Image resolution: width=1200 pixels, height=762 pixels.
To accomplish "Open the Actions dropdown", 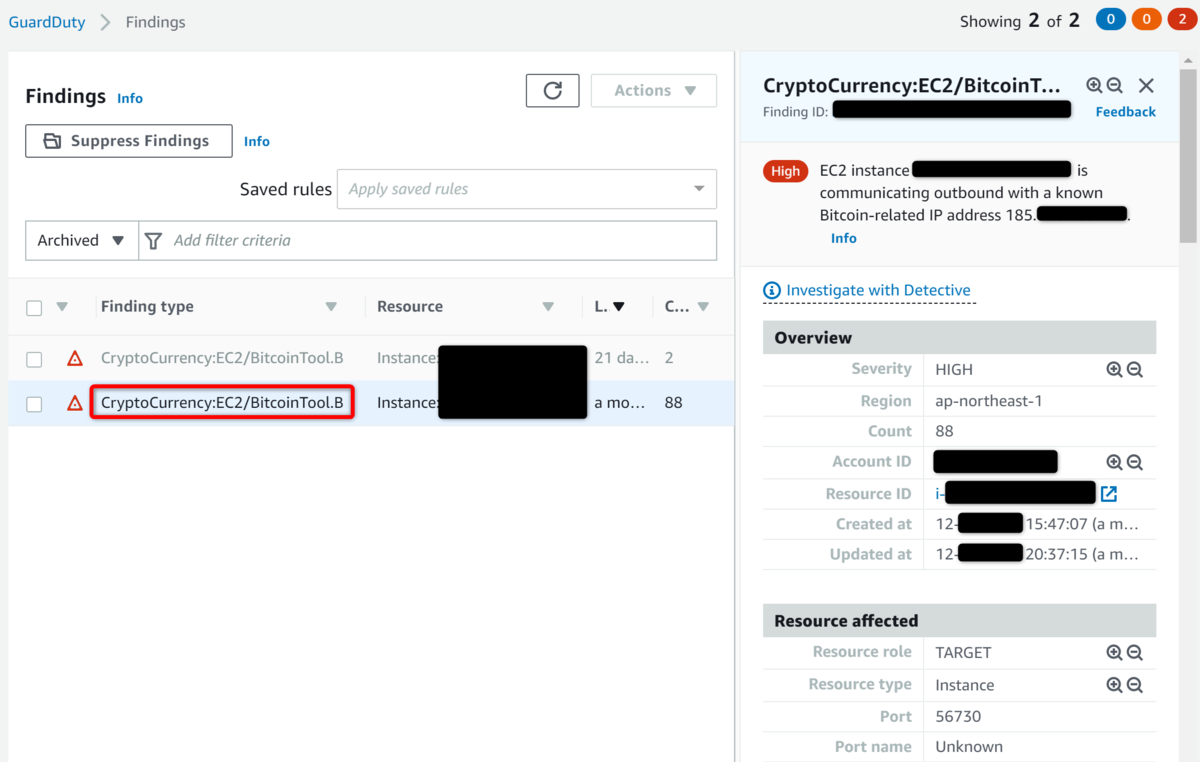I will [654, 90].
